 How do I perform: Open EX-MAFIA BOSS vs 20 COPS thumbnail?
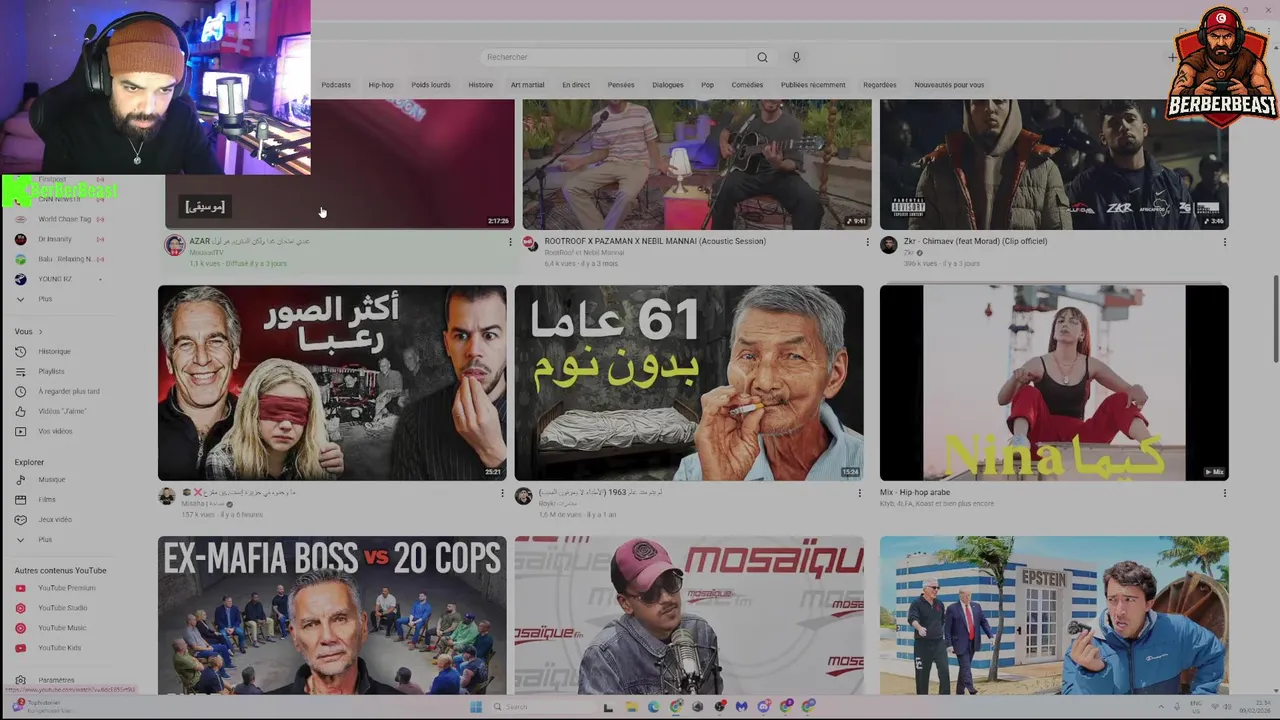point(332,615)
